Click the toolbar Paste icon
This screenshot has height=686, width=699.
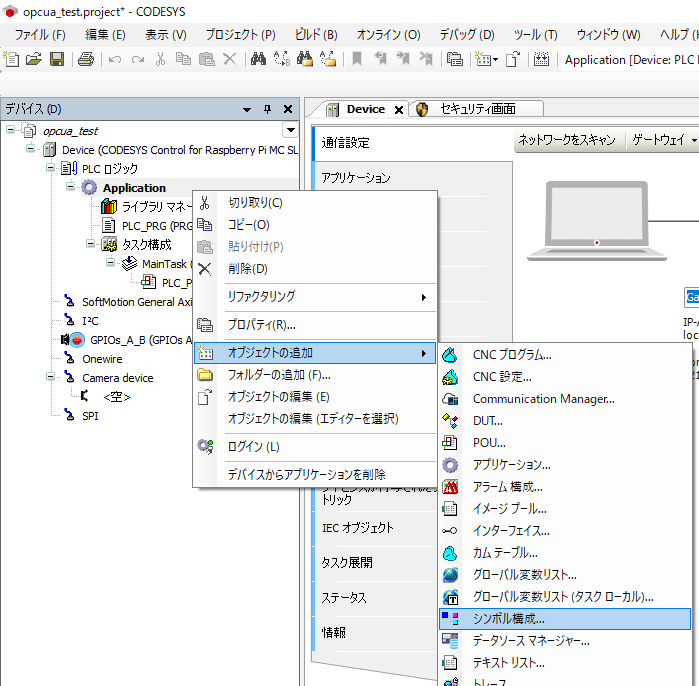[x=206, y=59]
